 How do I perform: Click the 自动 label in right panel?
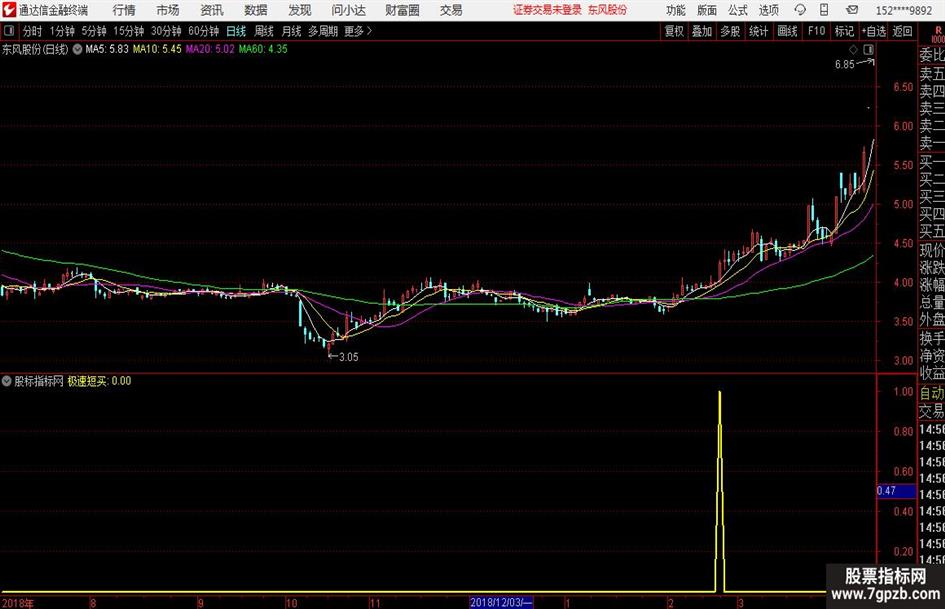tap(932, 393)
